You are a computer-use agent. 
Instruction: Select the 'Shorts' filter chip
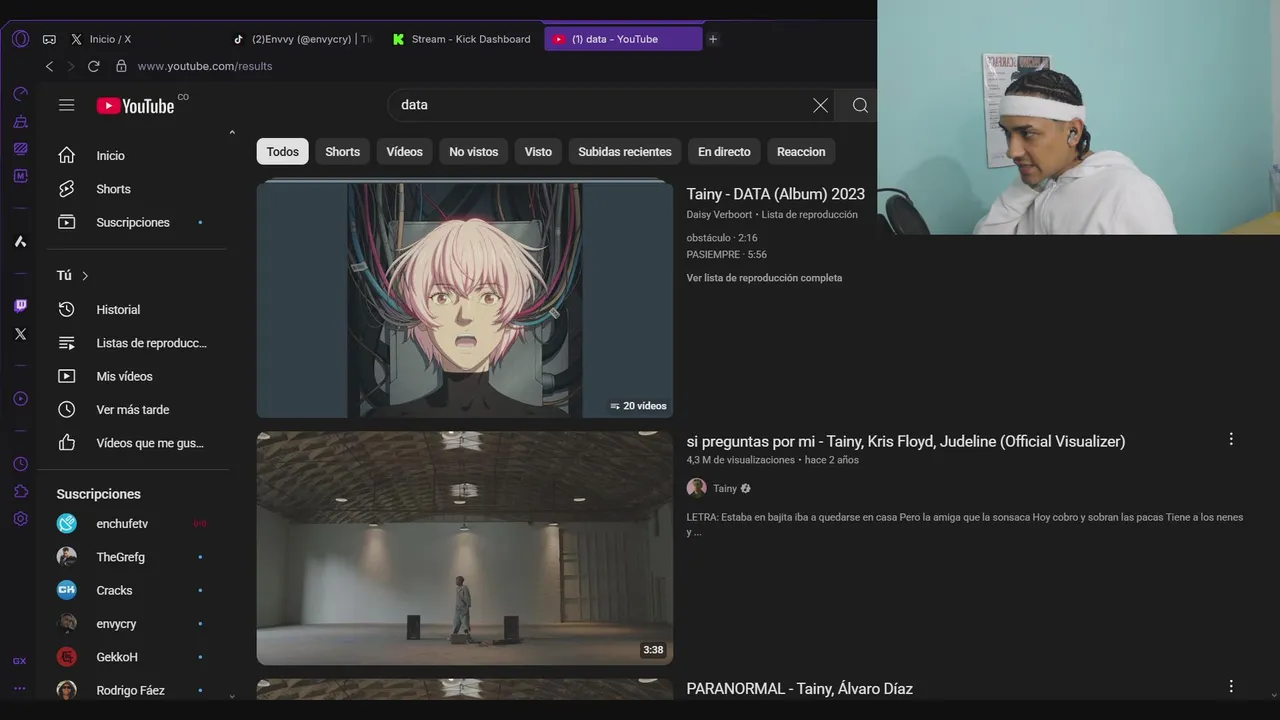click(342, 152)
